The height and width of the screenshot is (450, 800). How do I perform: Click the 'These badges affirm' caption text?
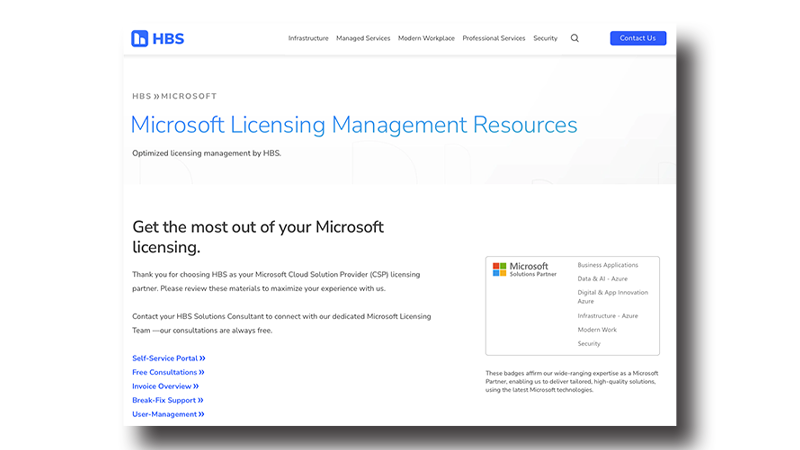(572, 382)
